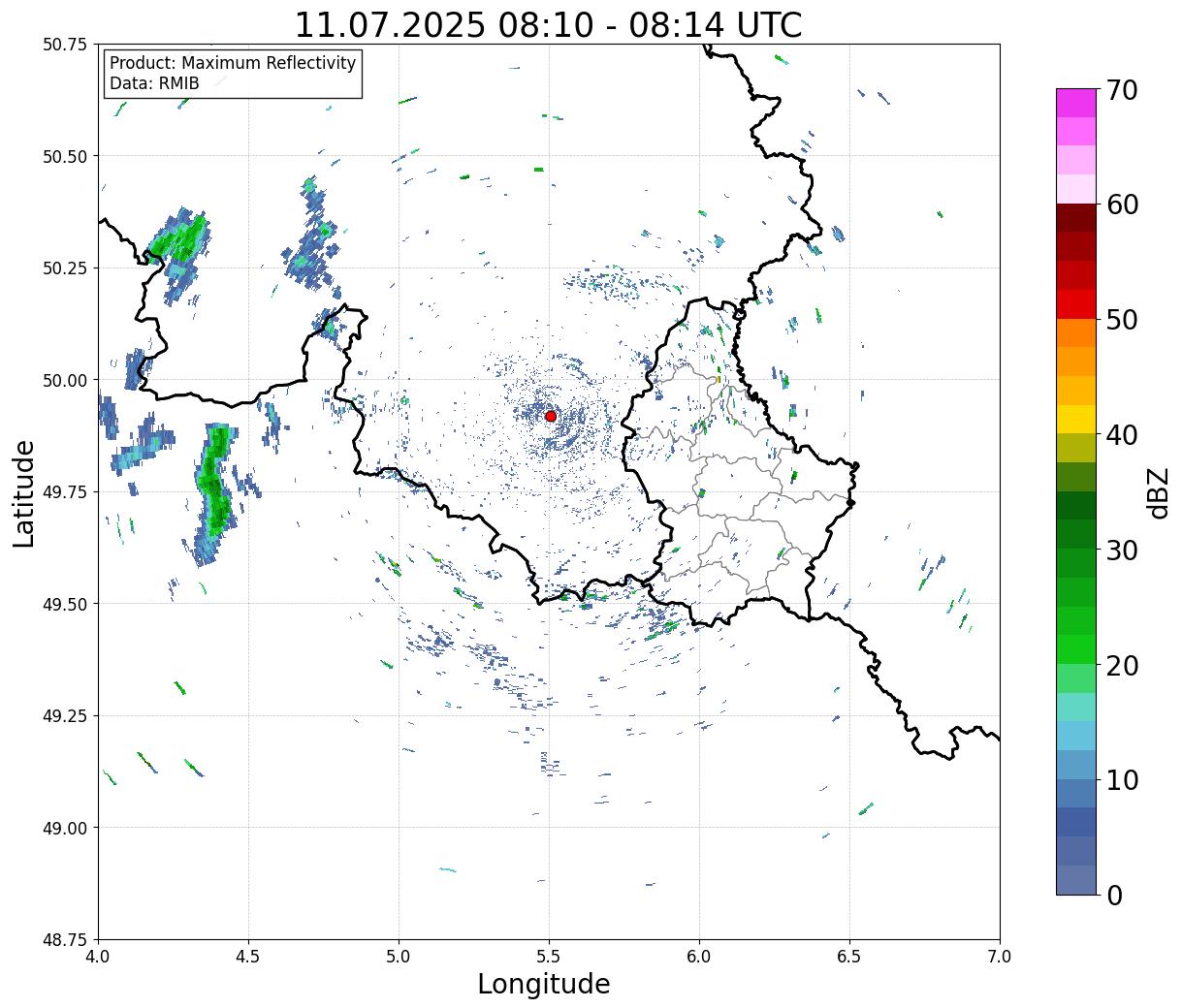Click the 4.5 longitude tick label
Viewport: 1182px width, 1008px height.
click(248, 957)
